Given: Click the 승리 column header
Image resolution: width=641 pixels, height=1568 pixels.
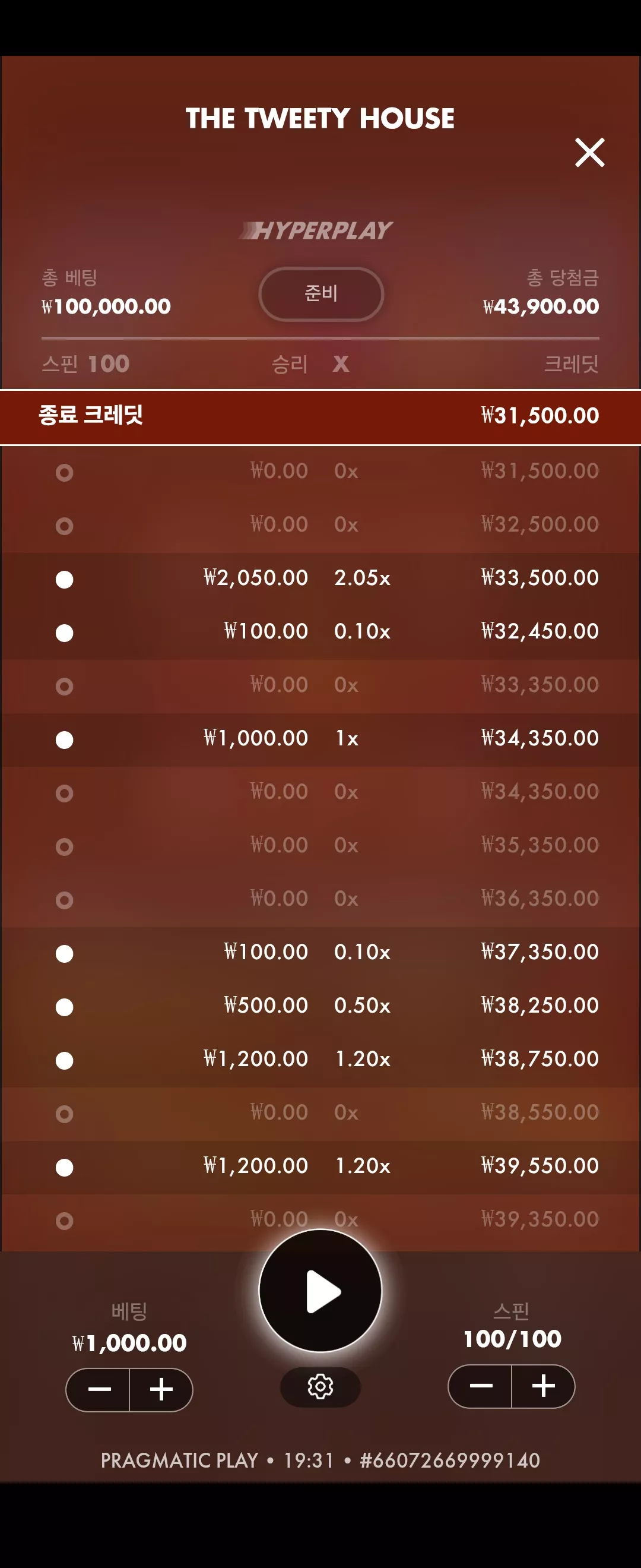Looking at the screenshot, I should (x=290, y=364).
